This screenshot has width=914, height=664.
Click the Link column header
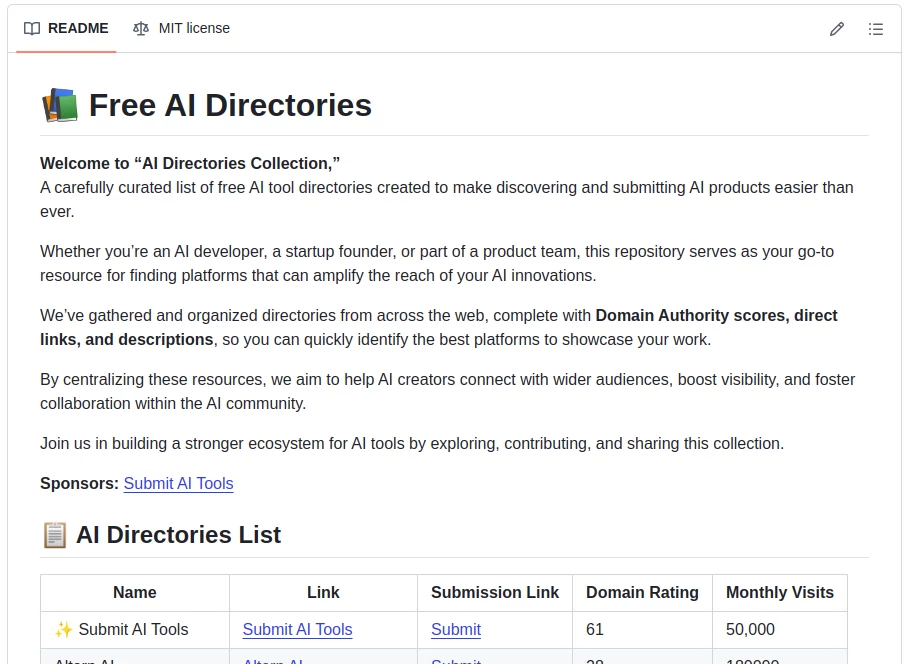click(322, 592)
